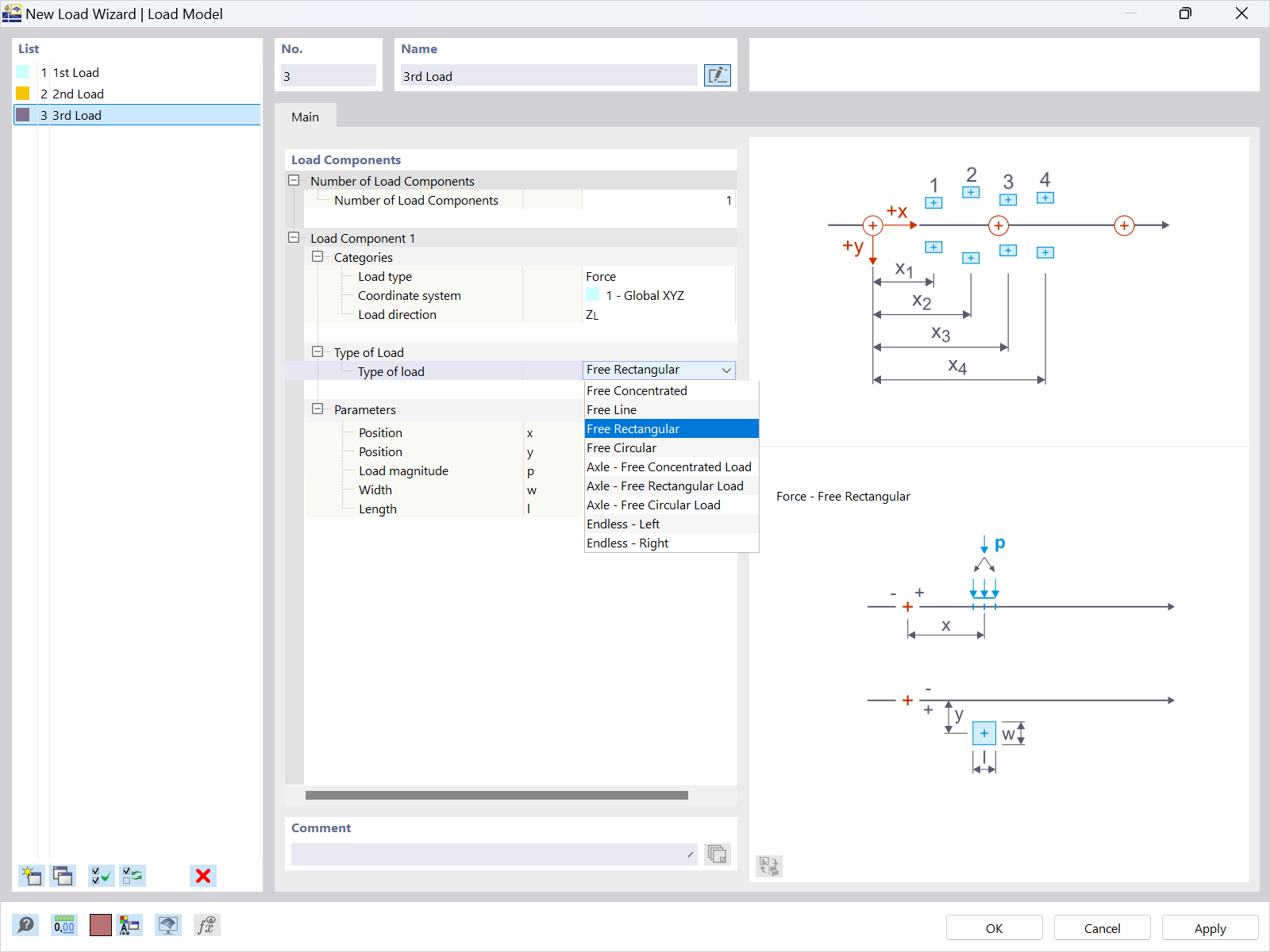The image size is (1270, 952).
Task: Restore down the dialog window
Action: pos(1185,13)
